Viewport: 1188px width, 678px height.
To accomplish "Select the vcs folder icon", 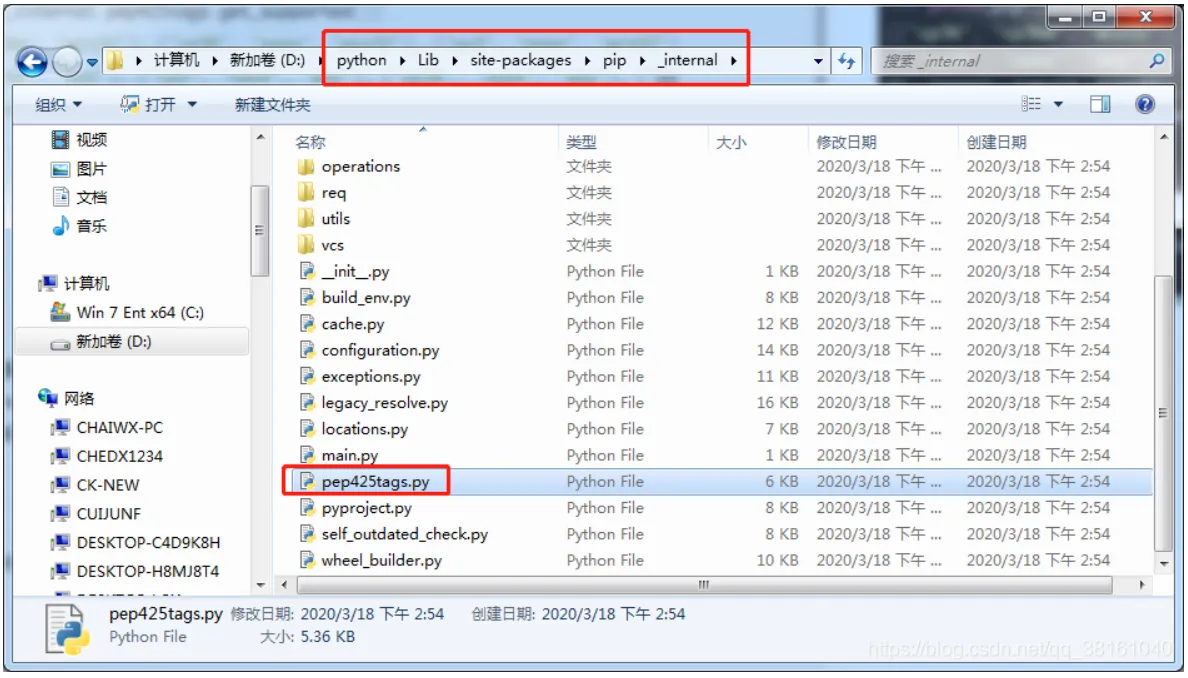I will 306,245.
